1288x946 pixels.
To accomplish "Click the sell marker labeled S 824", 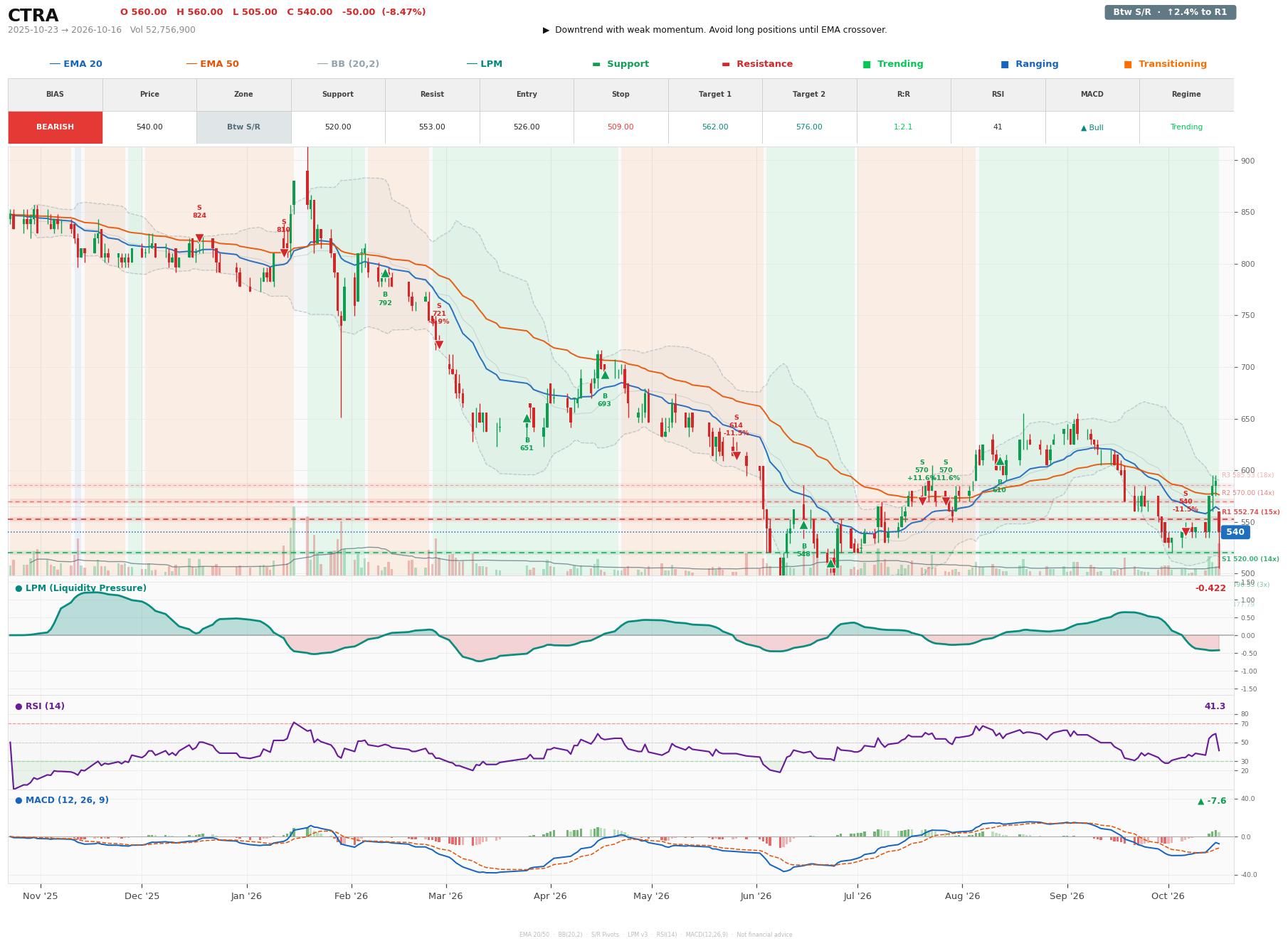I will tap(199, 238).
